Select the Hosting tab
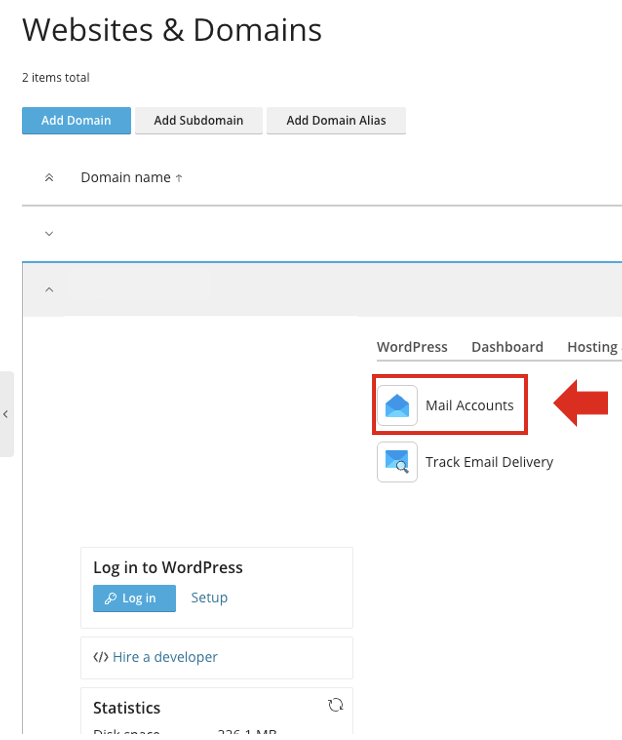 coord(592,347)
